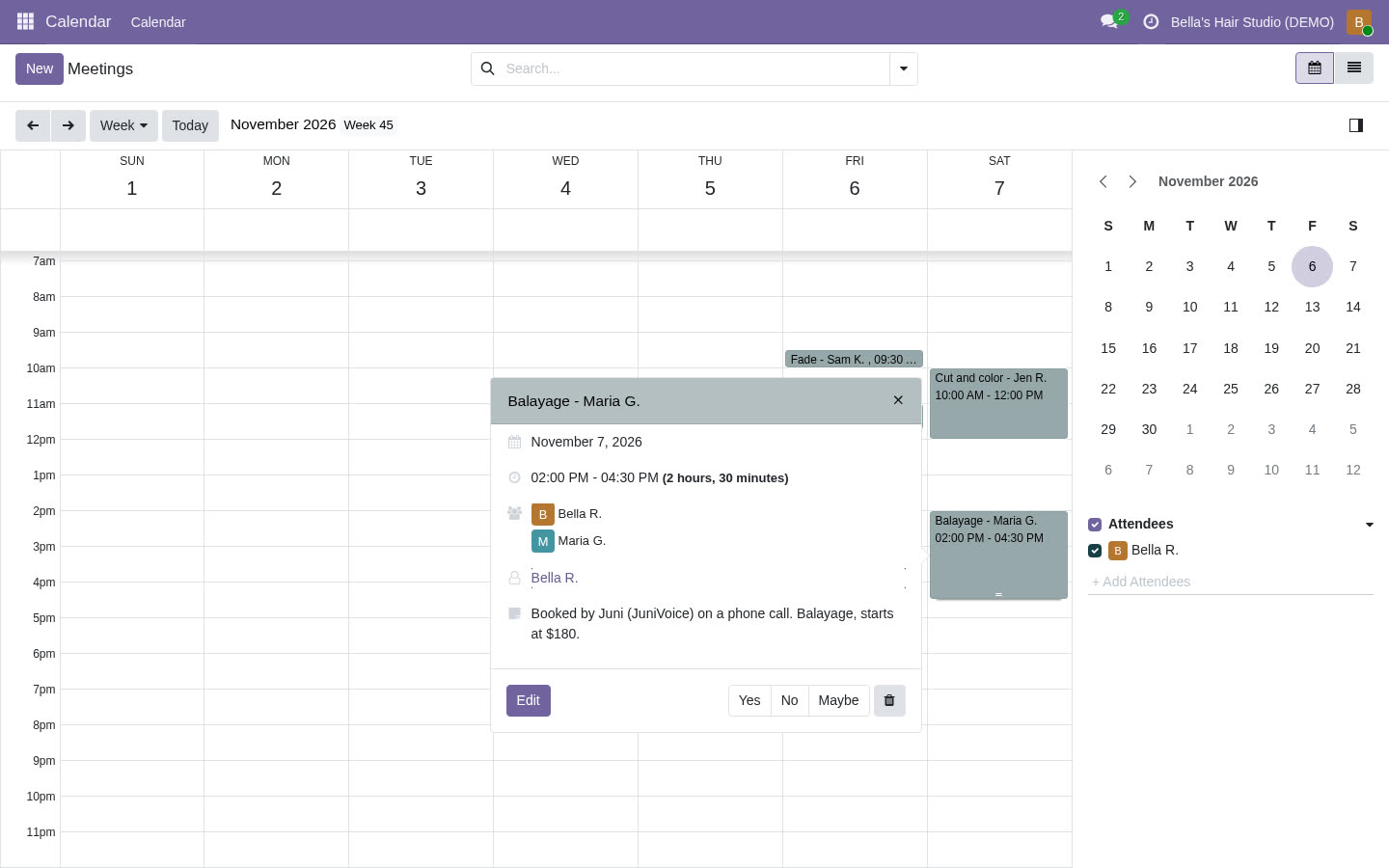Click Maria G. attendee name in popover
The height and width of the screenshot is (868, 1389).
(x=582, y=541)
